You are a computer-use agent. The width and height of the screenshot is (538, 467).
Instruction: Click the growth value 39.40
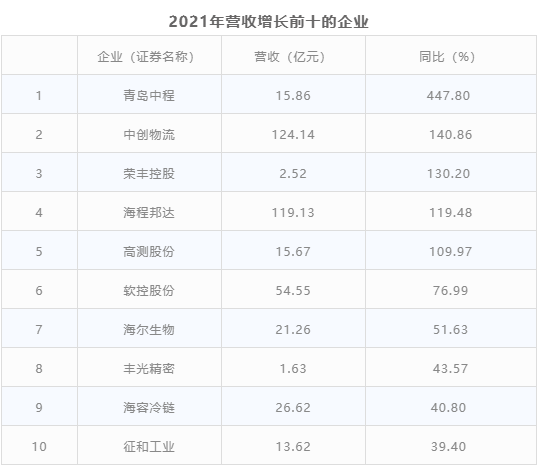(448, 447)
